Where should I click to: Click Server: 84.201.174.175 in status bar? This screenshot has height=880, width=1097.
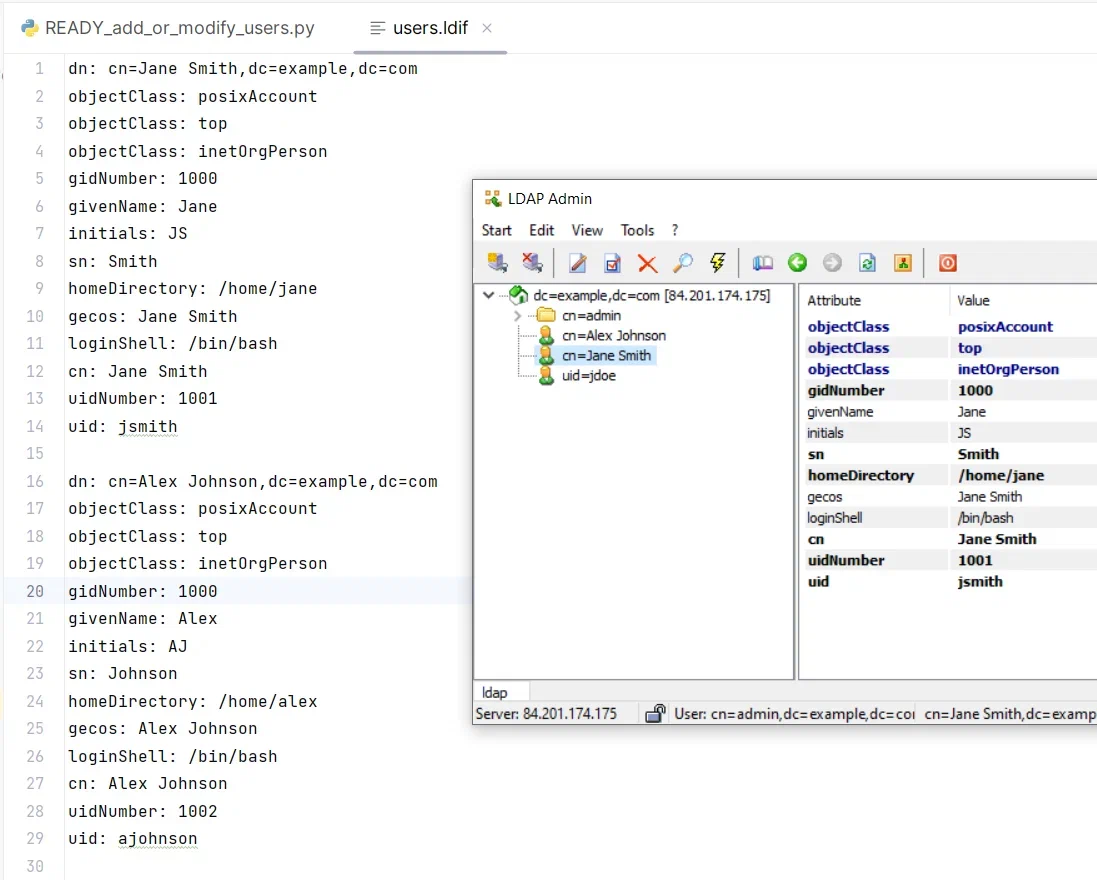(x=546, y=714)
